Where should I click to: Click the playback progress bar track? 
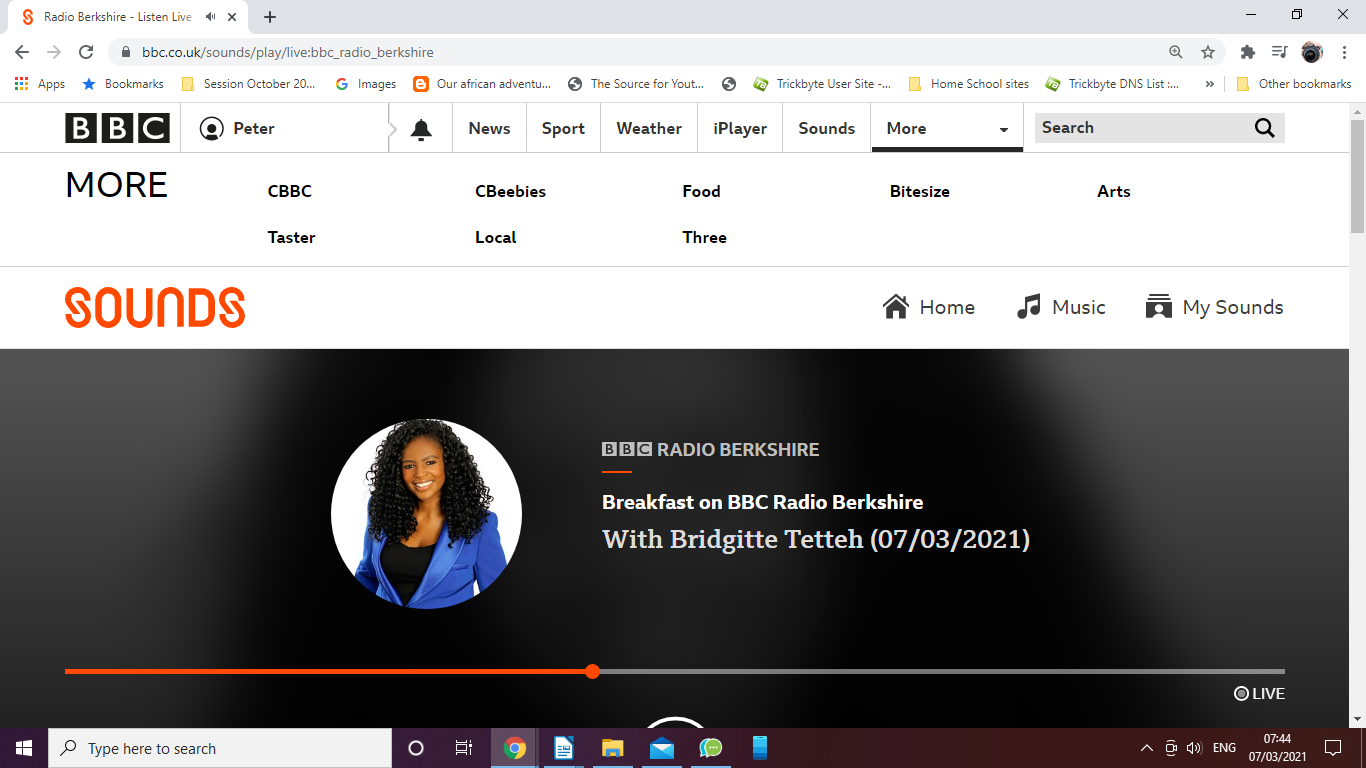675,671
